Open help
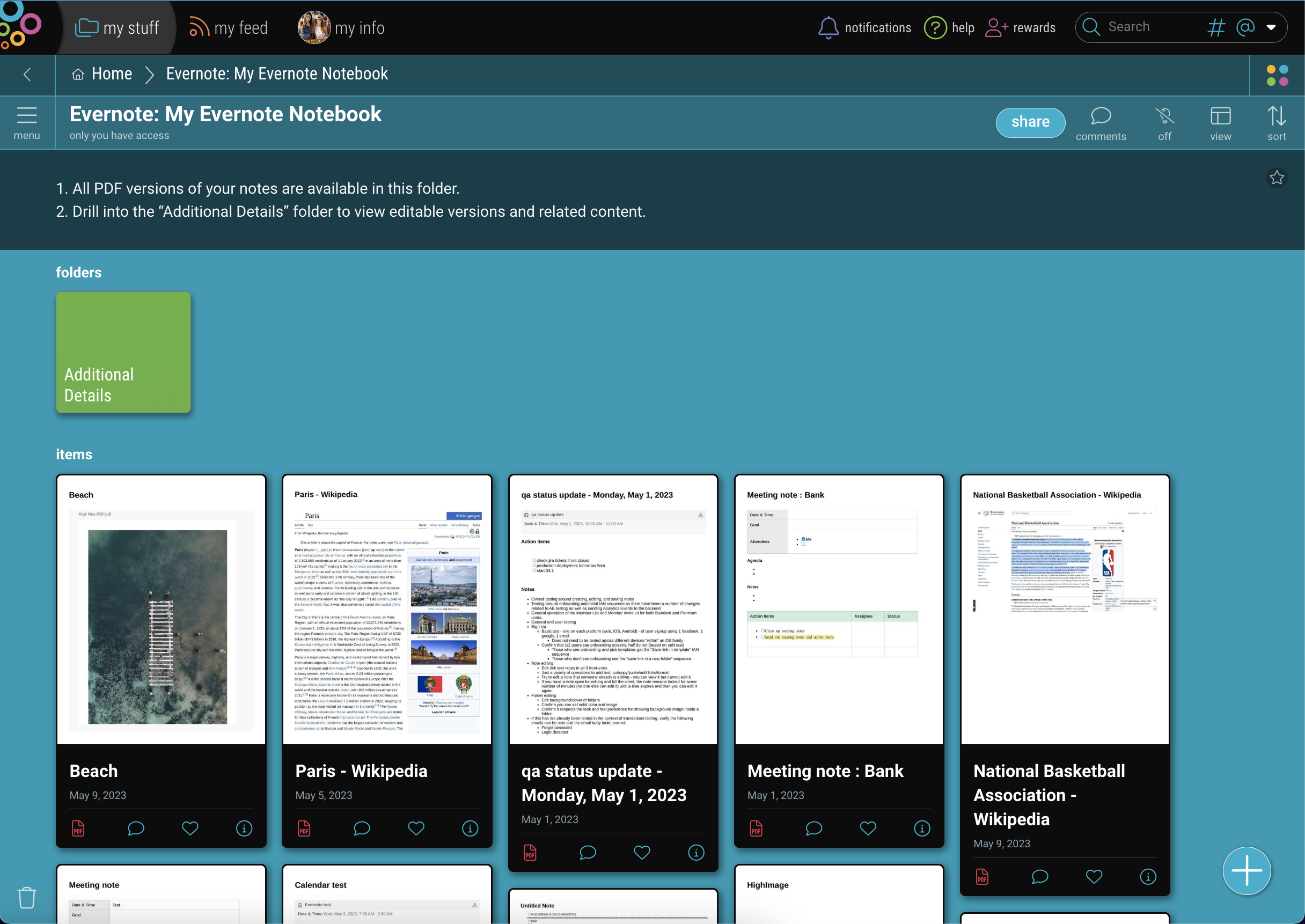The height and width of the screenshot is (924, 1305). coord(949,27)
